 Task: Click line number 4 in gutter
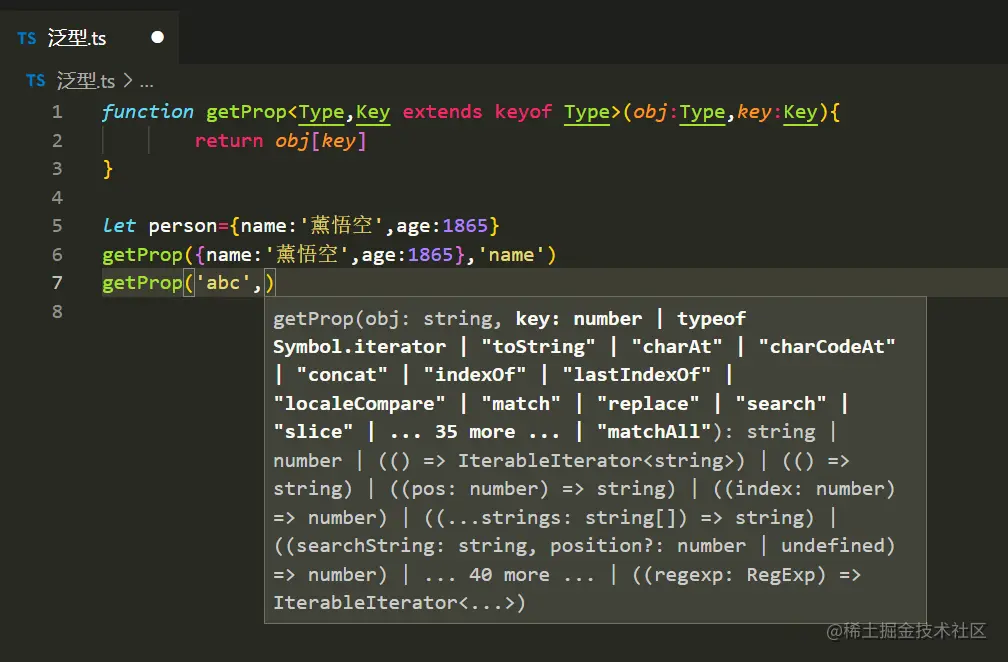pos(57,197)
